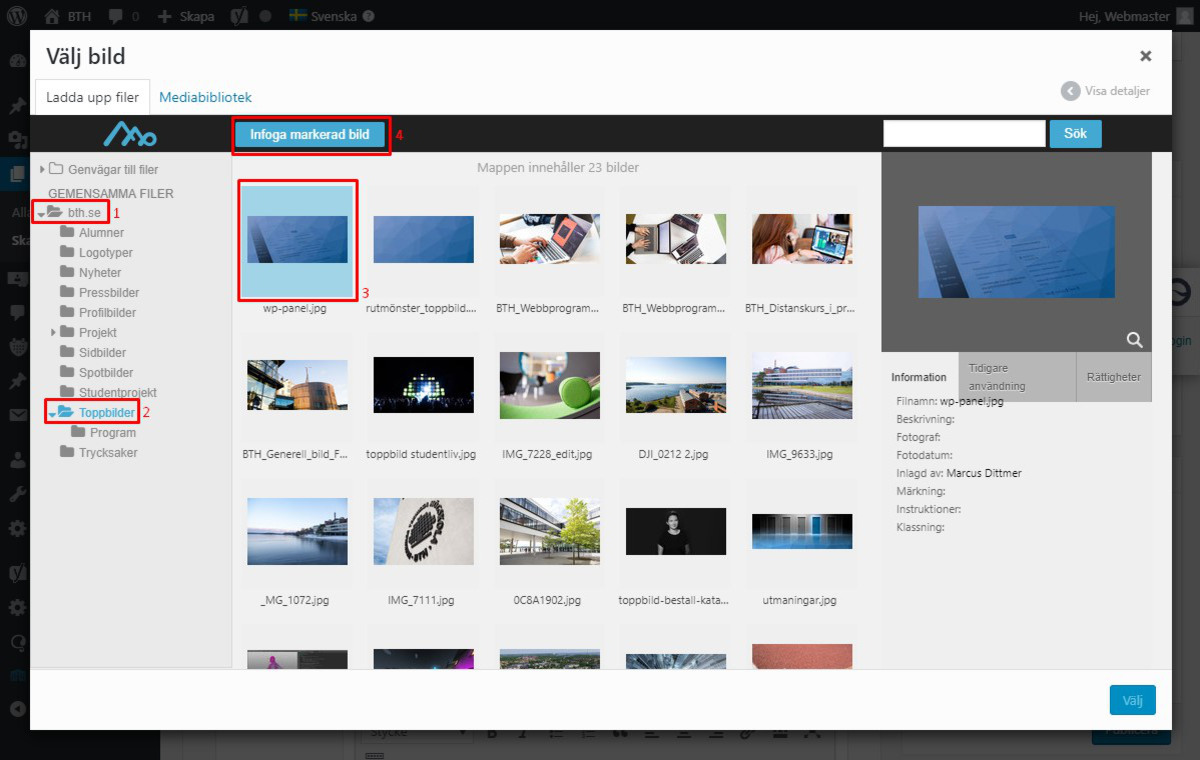
Task: Click the WordPress logo in the admin bar
Action: pos(17,16)
